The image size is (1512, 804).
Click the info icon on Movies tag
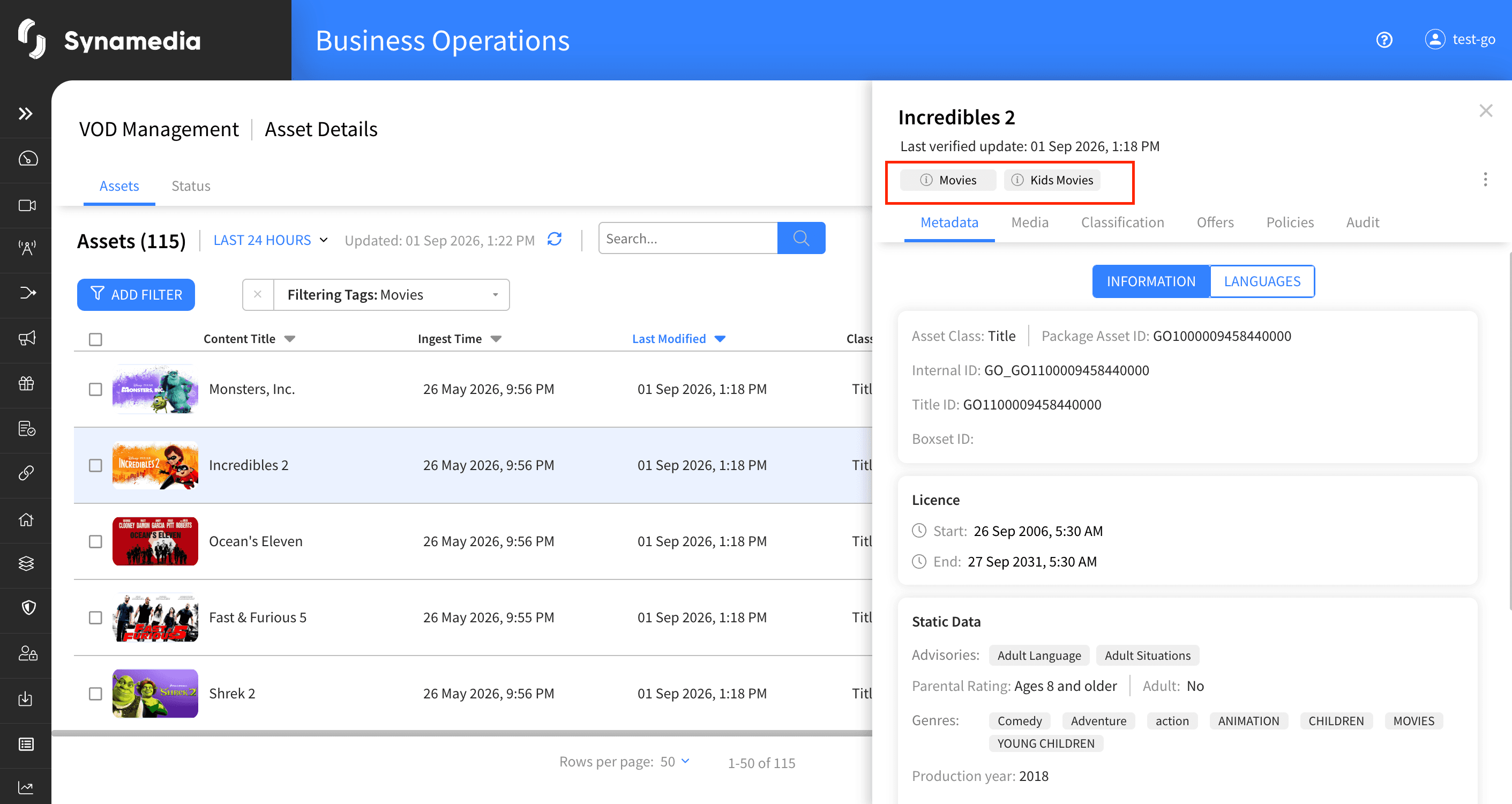926,180
